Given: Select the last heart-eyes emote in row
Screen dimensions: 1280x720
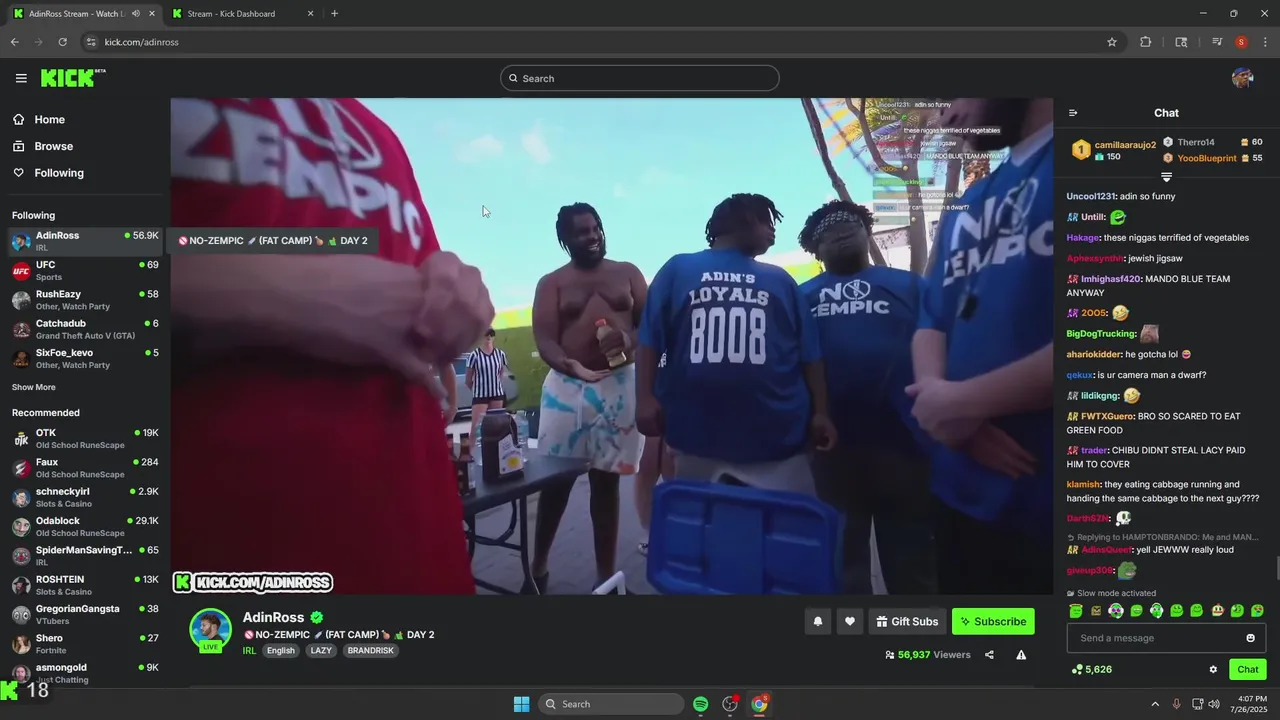Looking at the screenshot, I should 1257,611.
